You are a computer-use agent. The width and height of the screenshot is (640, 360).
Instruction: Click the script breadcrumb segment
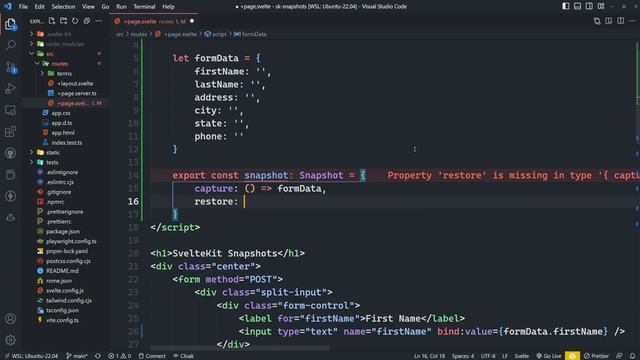point(215,34)
